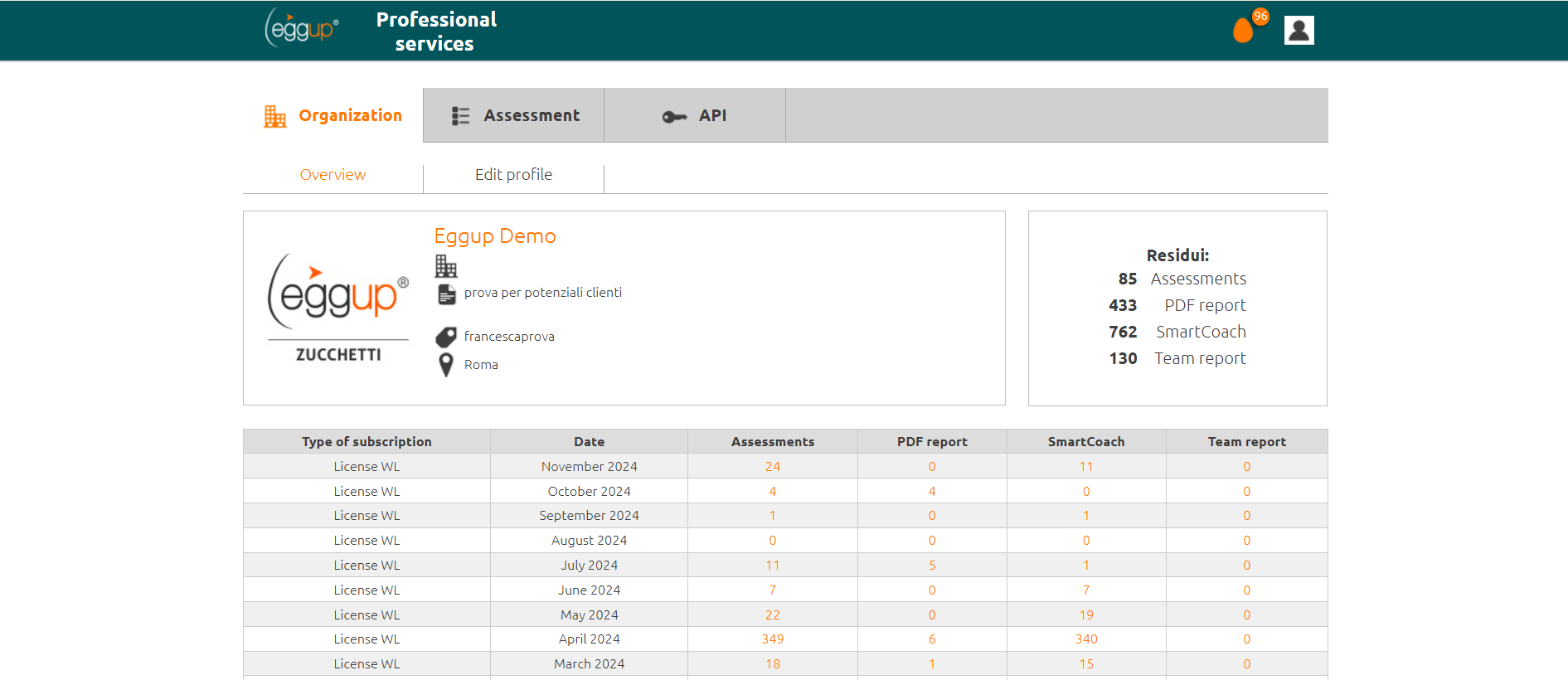The image size is (1568, 680).
Task: Click the location pin icon beside Roma
Action: 446,365
